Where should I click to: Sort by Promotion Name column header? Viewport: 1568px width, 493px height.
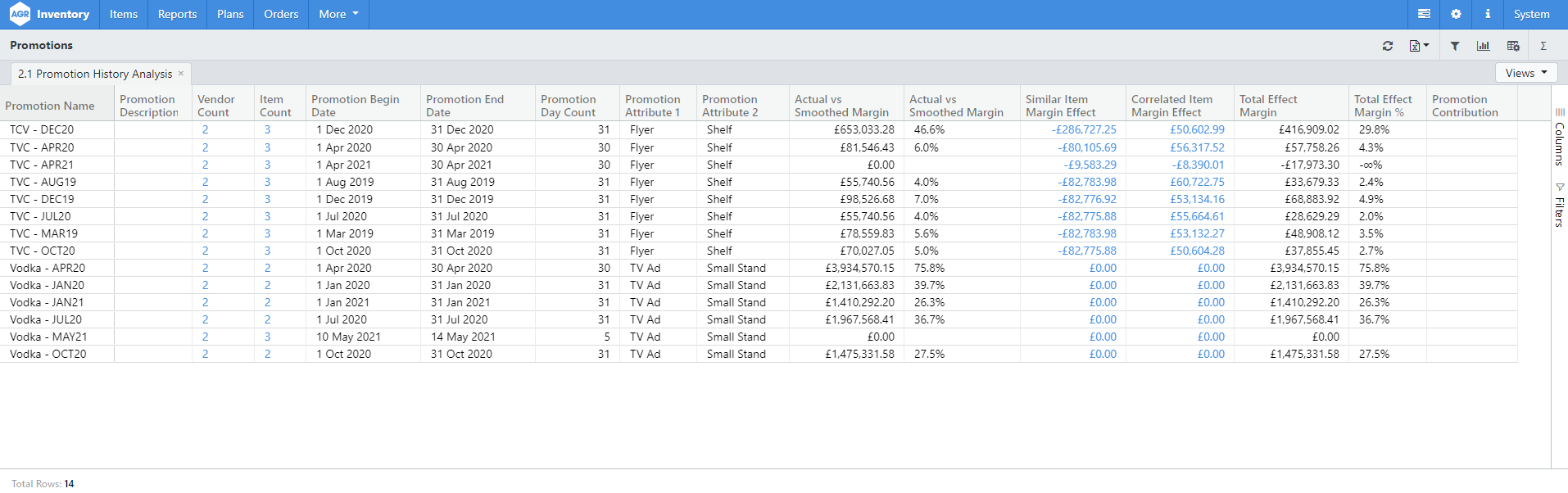50,106
